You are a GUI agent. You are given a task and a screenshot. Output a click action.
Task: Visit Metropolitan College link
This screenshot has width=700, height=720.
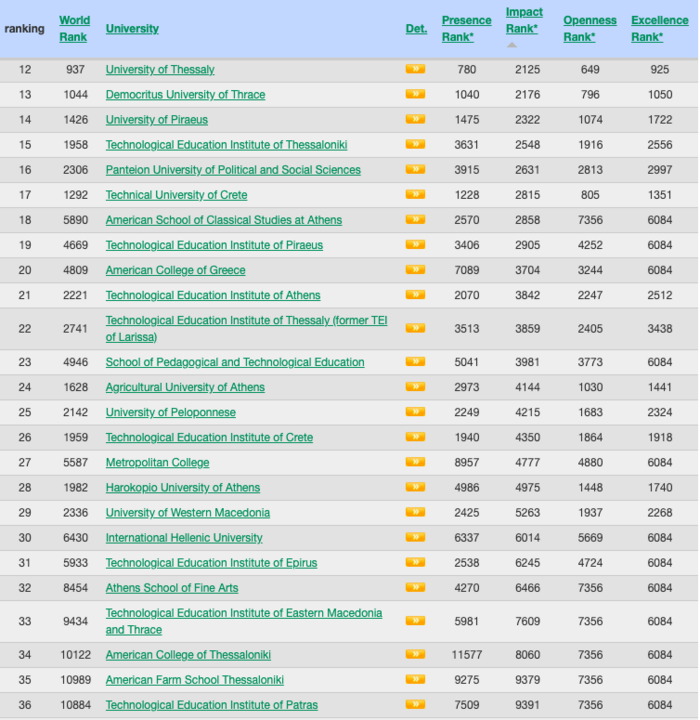click(158, 462)
